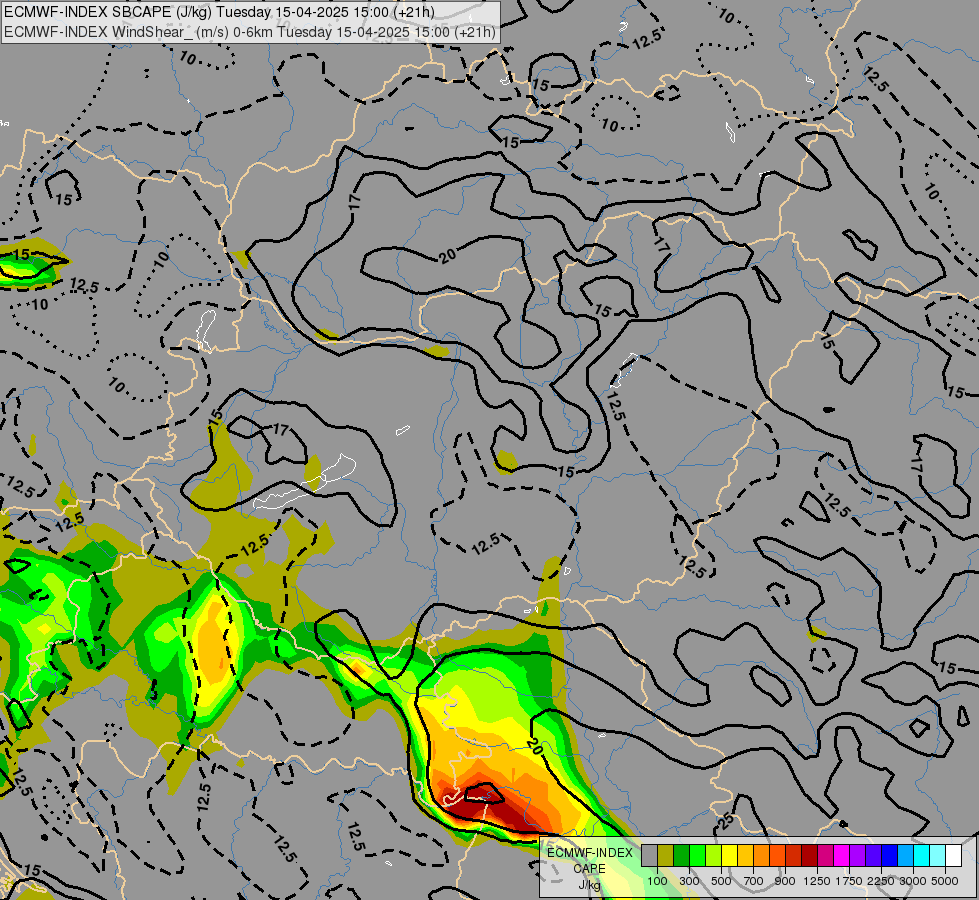Click the pure dark blue legend swatch
This screenshot has width=979, height=900.
[x=889, y=855]
